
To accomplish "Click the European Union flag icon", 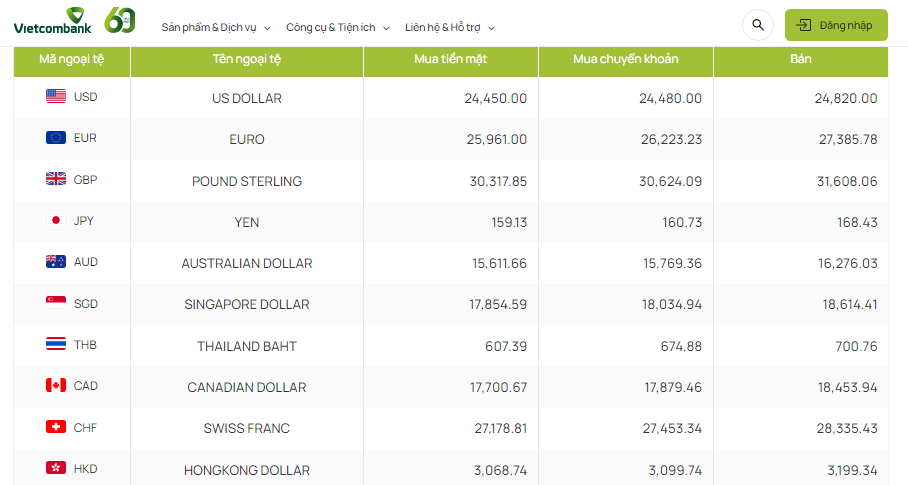I will coord(56,138).
